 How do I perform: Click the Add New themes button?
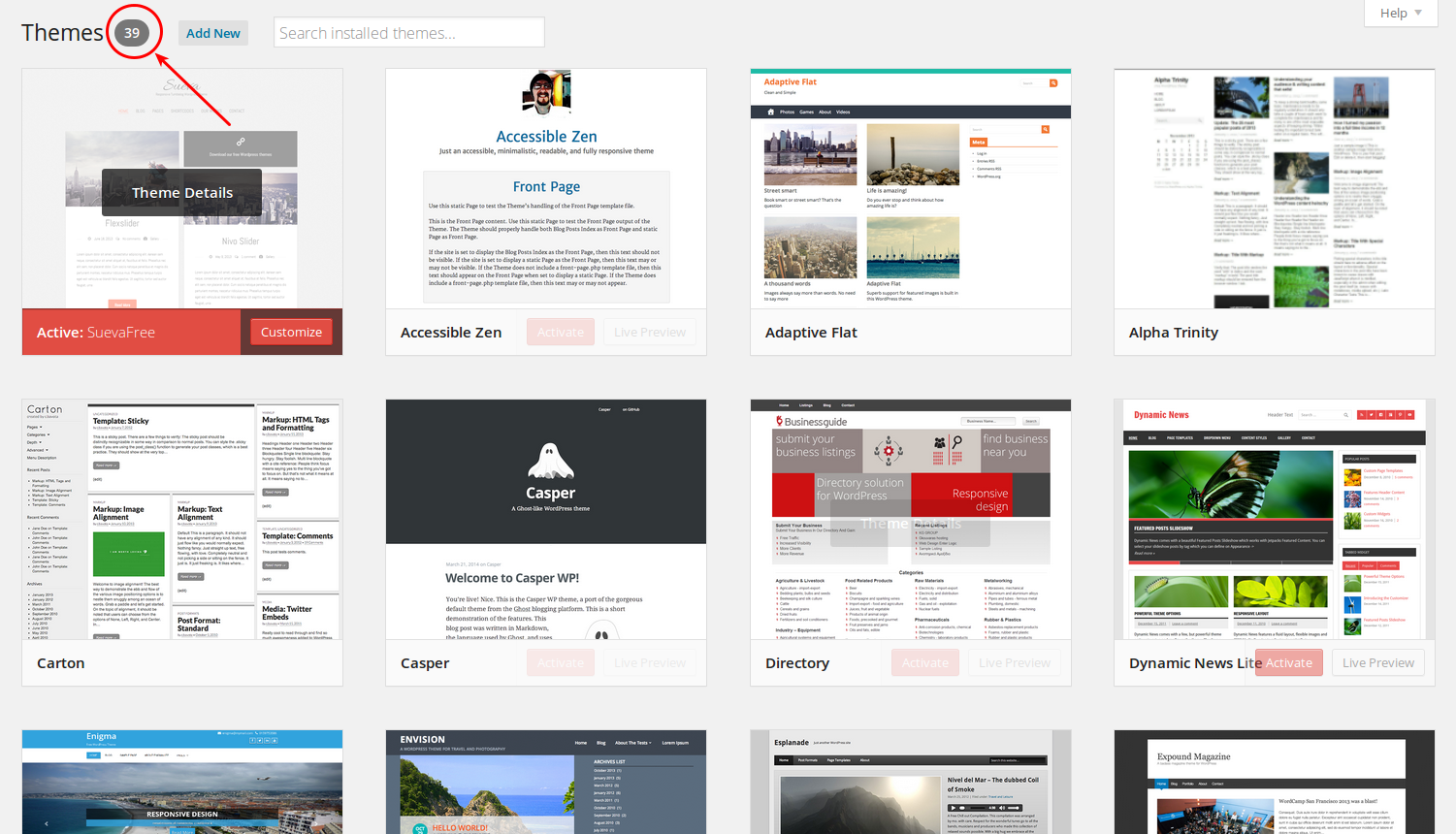click(x=213, y=33)
